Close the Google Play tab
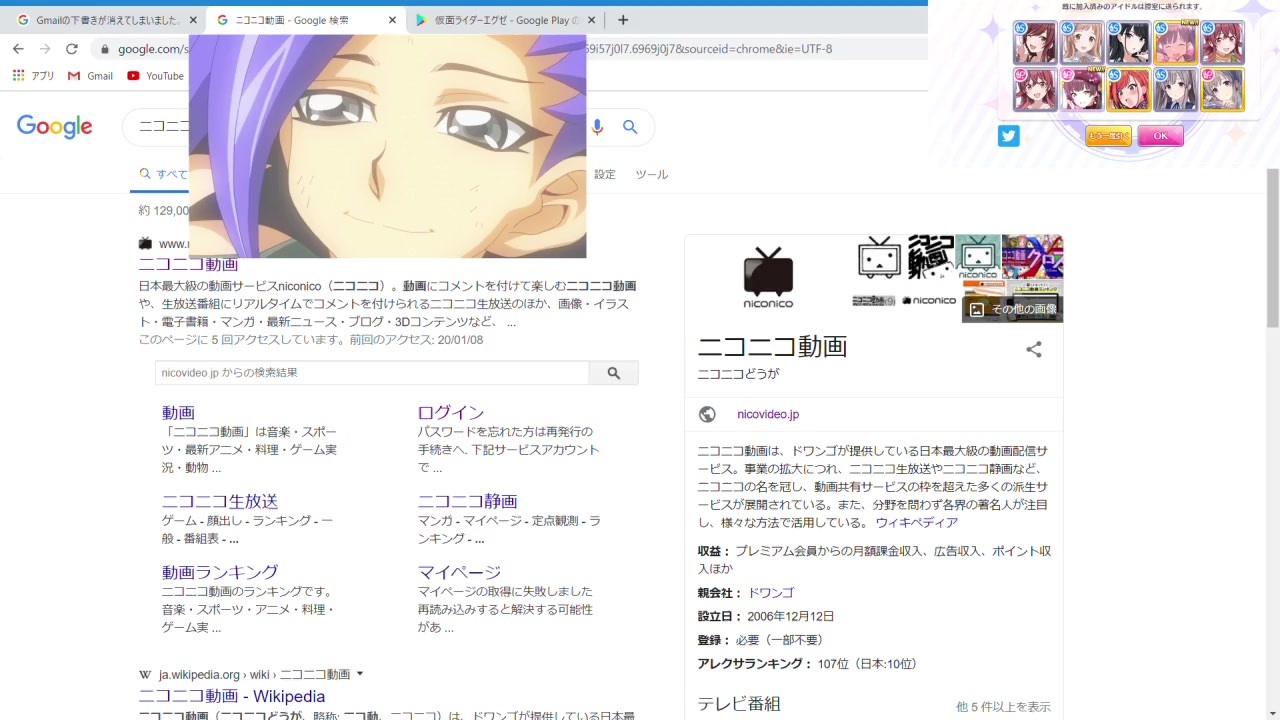This screenshot has height=720, width=1280. 591,20
